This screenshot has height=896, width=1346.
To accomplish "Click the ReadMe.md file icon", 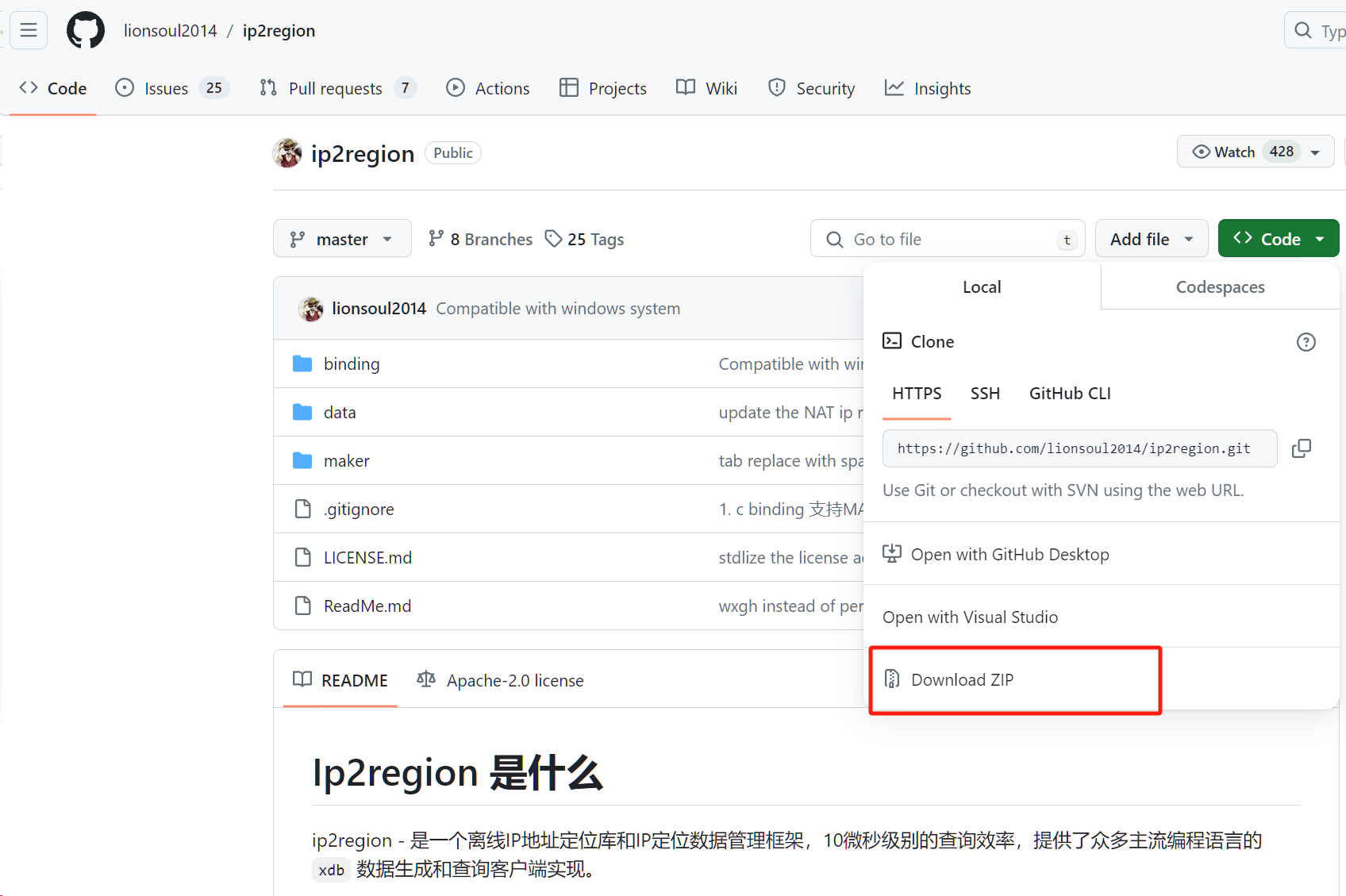I will pyautogui.click(x=302, y=606).
